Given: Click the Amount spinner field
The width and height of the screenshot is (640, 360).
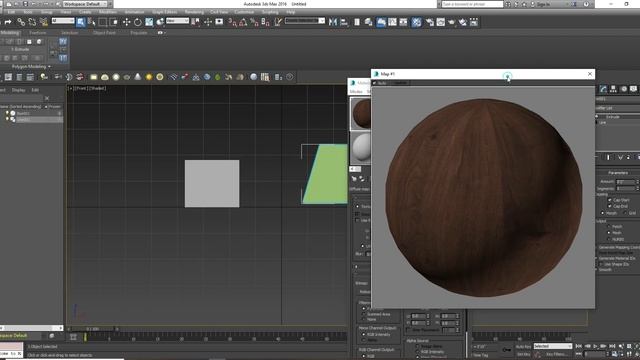Looking at the screenshot, I should [625, 182].
